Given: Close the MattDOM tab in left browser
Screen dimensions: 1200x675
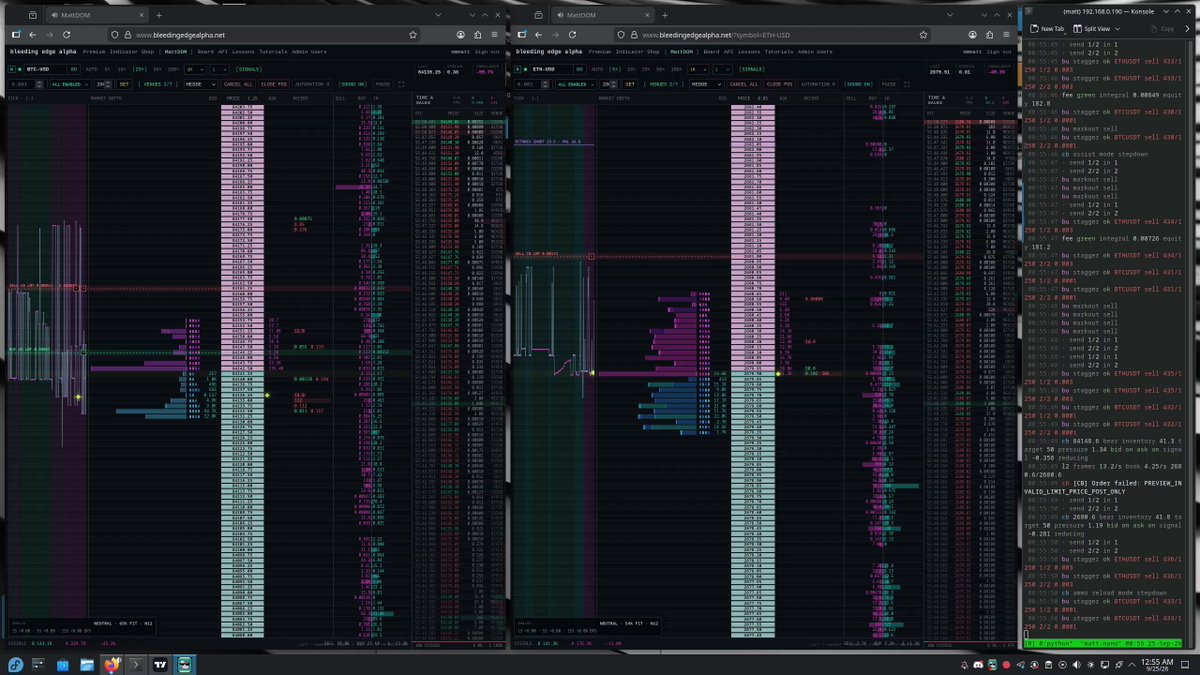Looking at the screenshot, I should pyautogui.click(x=141, y=15).
